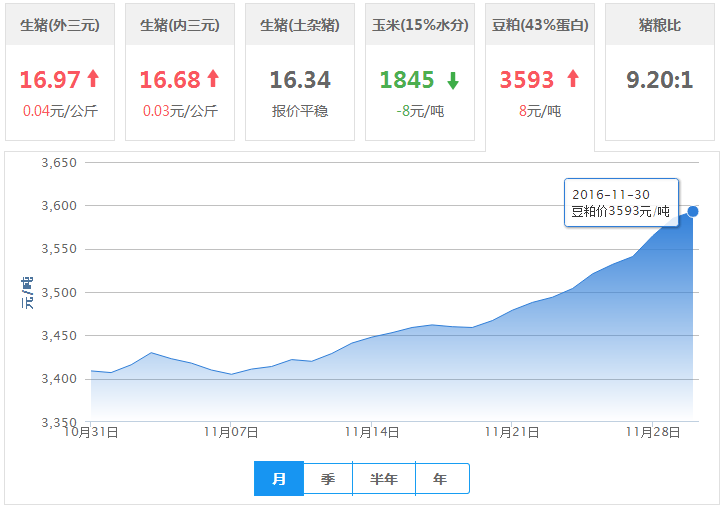
Task: Select the 玉米(15%水分) price tab
Action: [420, 72]
